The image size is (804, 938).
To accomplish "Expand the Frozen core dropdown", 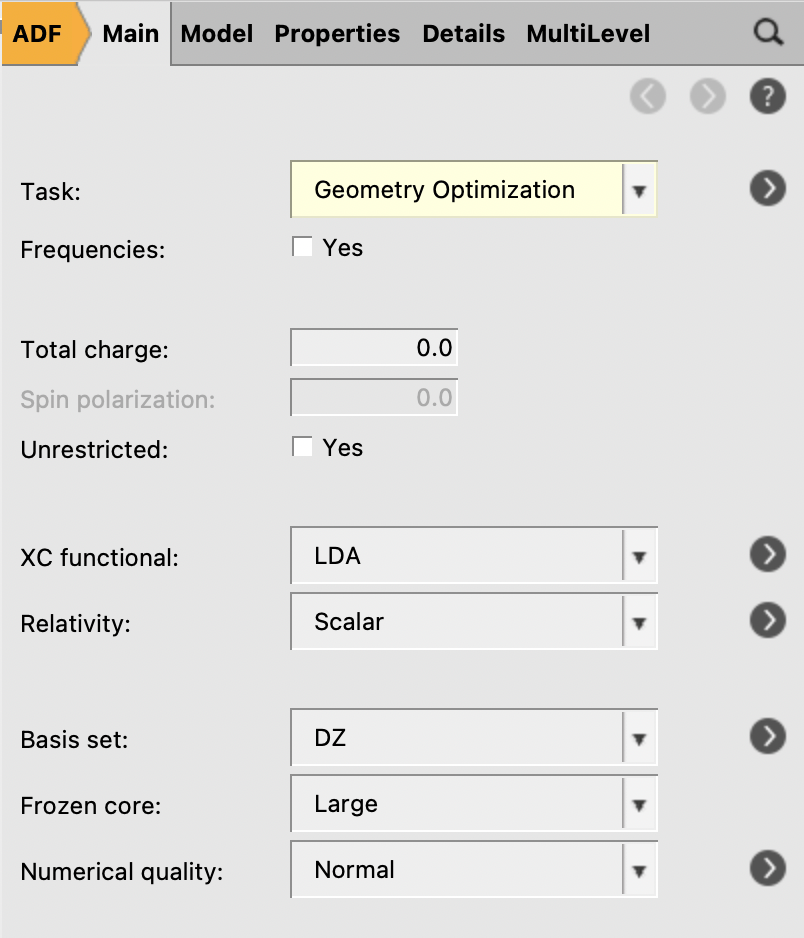I will [474, 804].
